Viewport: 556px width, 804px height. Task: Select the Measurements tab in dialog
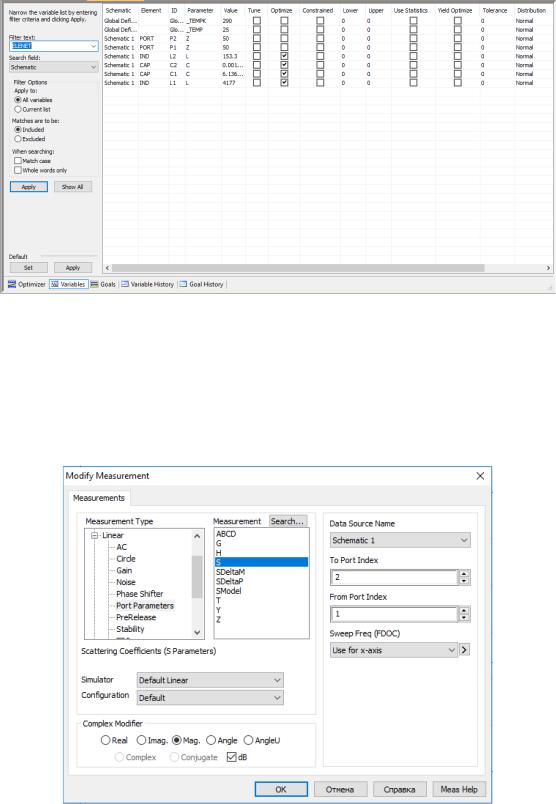click(98, 498)
